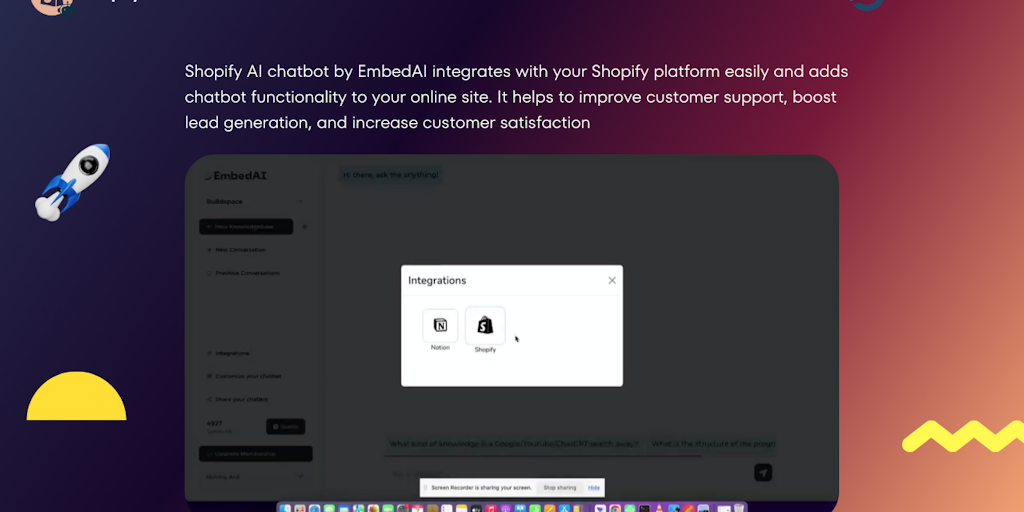The height and width of the screenshot is (512, 1024).
Task: Click suggested question 'What kind of knowledge'
Action: (x=514, y=443)
